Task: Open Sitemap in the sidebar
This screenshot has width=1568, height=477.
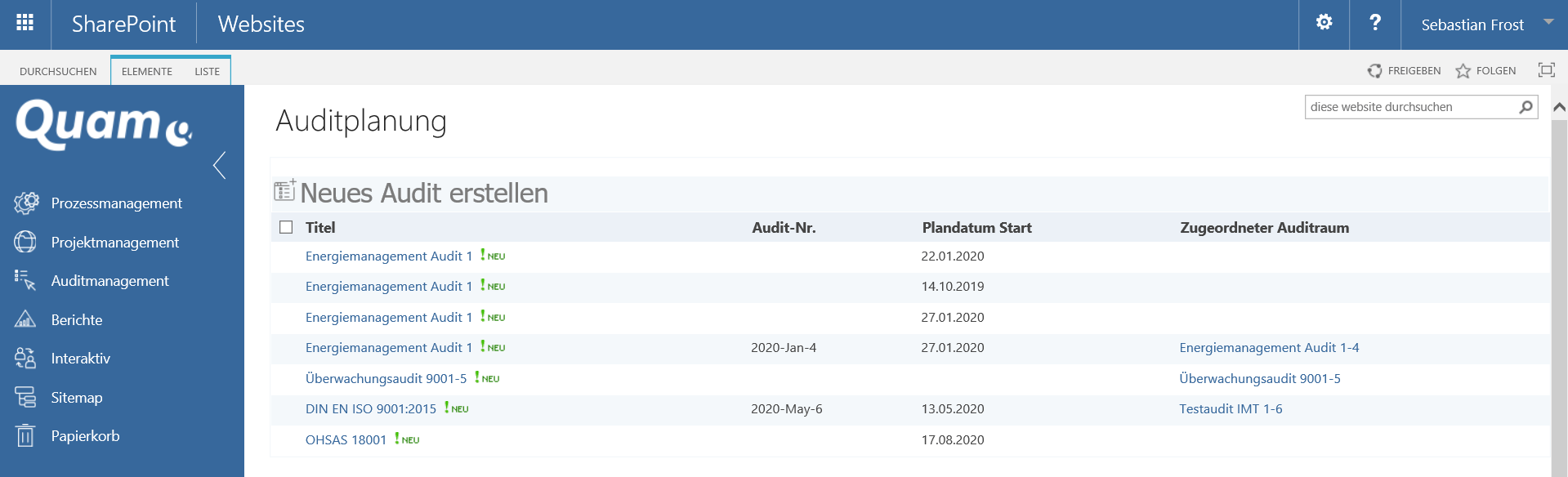Action: [x=77, y=398]
